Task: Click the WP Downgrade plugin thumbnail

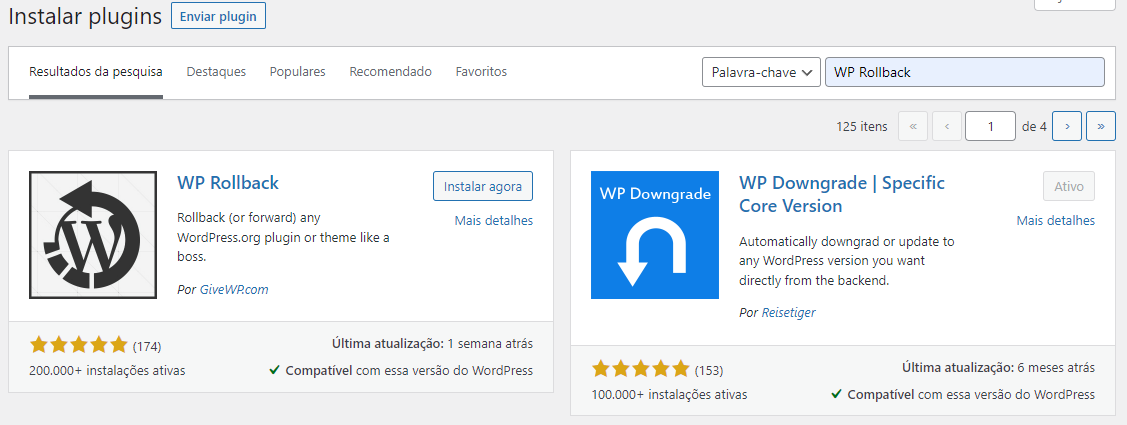Action: tap(655, 234)
